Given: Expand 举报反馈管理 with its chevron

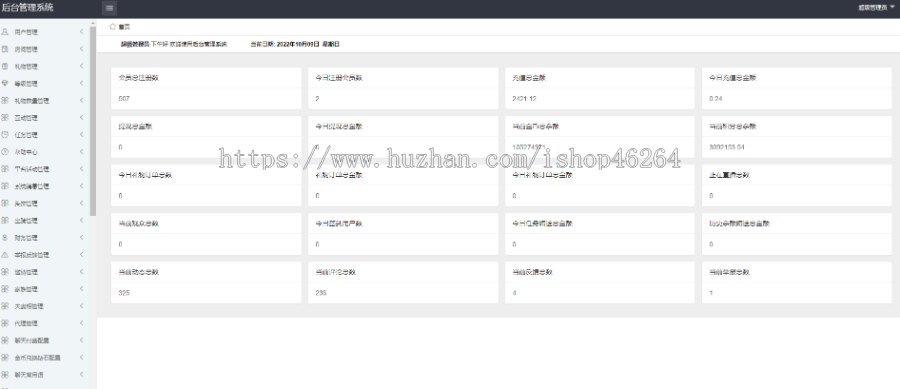Looking at the screenshot, I should (x=82, y=254).
